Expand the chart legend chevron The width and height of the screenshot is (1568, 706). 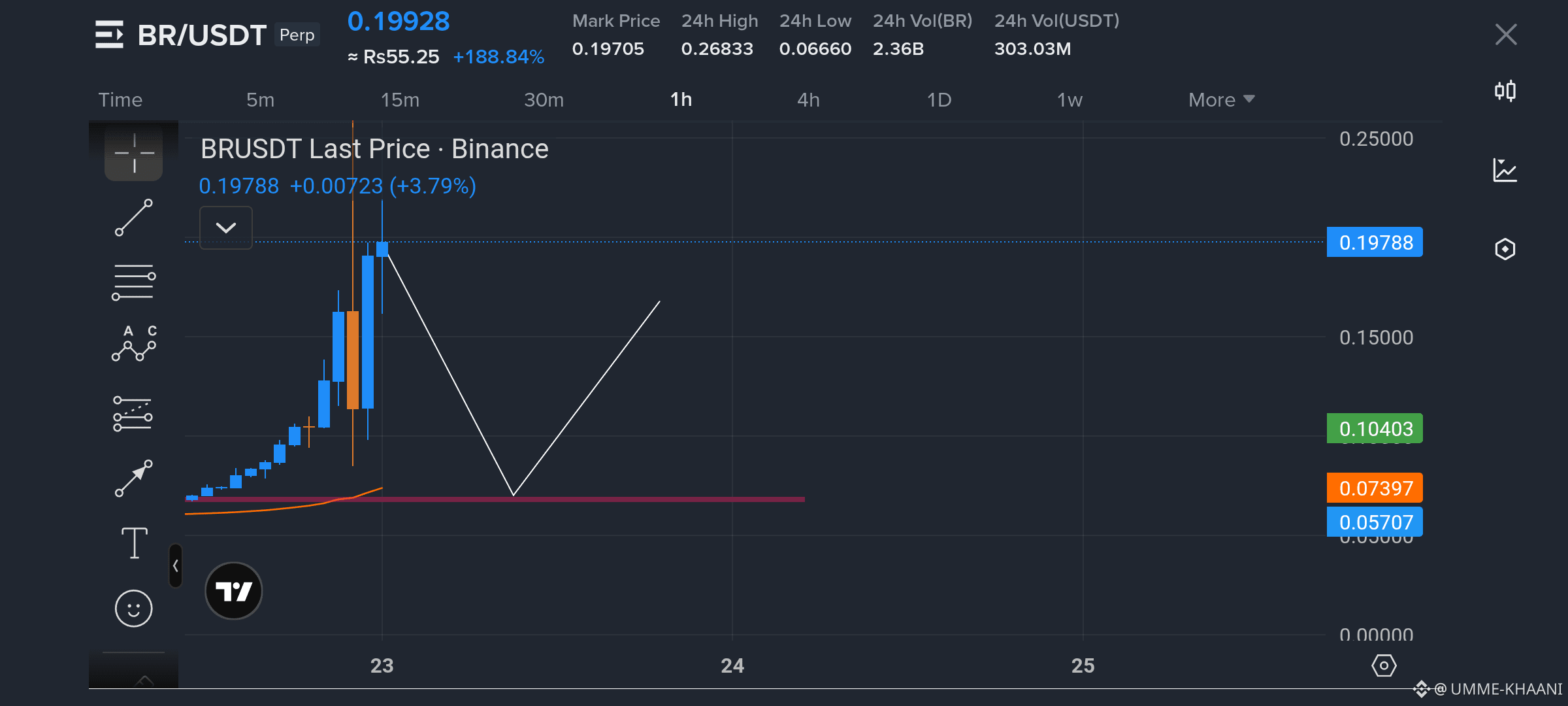[x=226, y=227]
